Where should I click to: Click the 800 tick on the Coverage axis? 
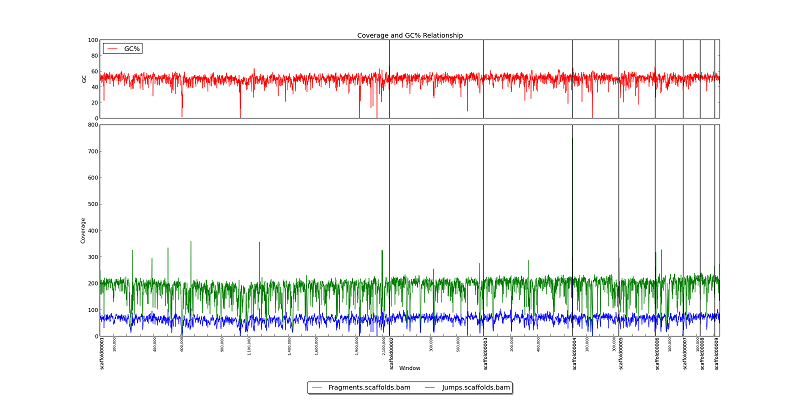point(92,125)
